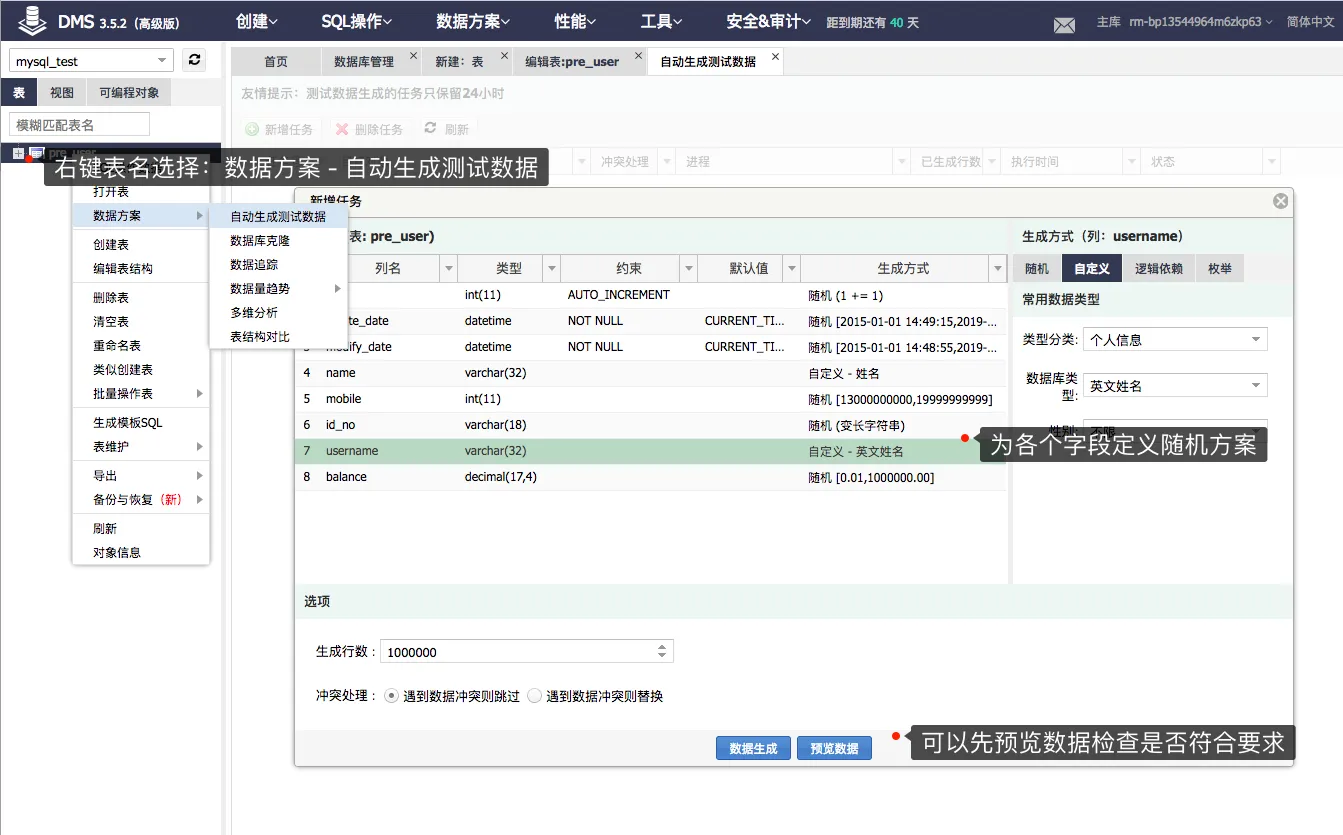Image resolution: width=1343 pixels, height=835 pixels.
Task: Expand 表维护 in the context menu
Action: (x=141, y=447)
